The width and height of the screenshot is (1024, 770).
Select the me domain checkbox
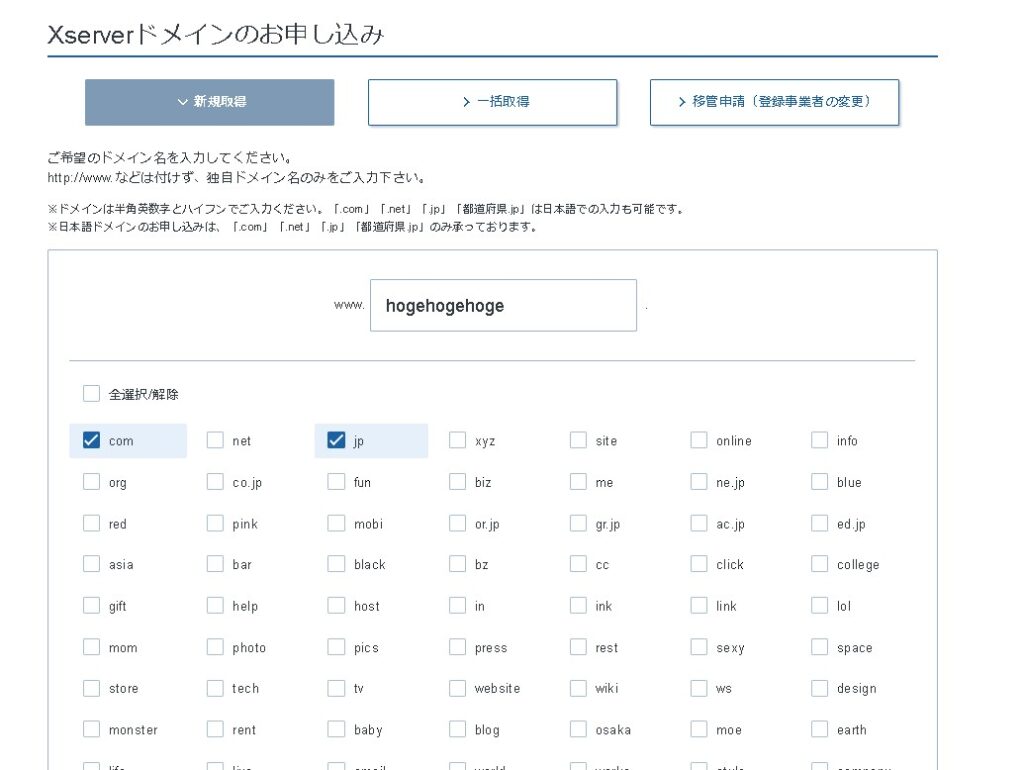[578, 481]
